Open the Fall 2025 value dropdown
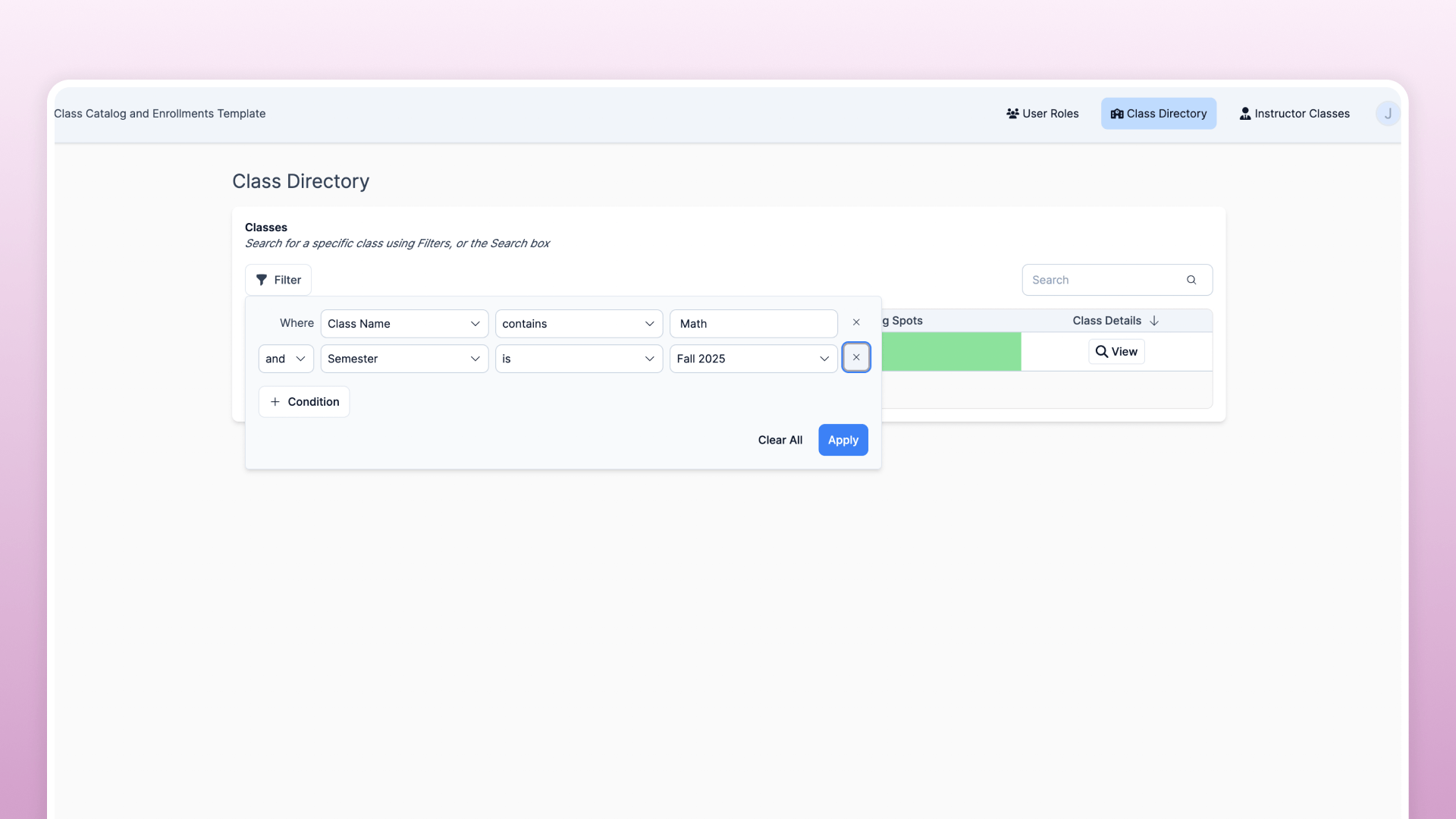 [x=753, y=359]
